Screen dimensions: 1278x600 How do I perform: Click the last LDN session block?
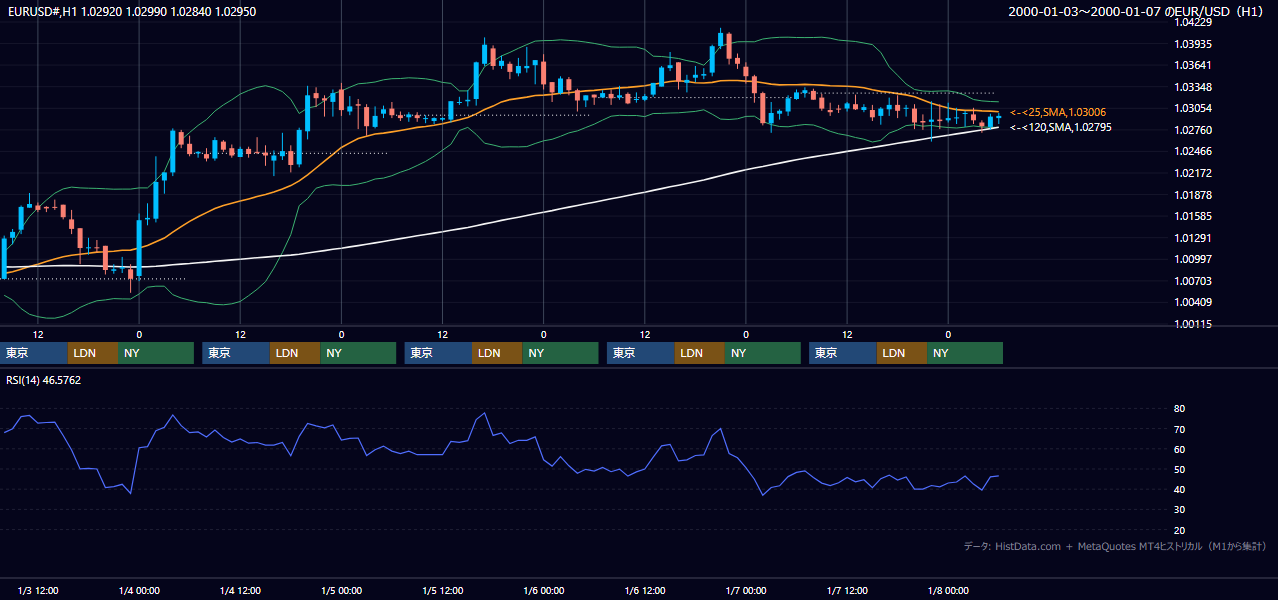tap(902, 353)
